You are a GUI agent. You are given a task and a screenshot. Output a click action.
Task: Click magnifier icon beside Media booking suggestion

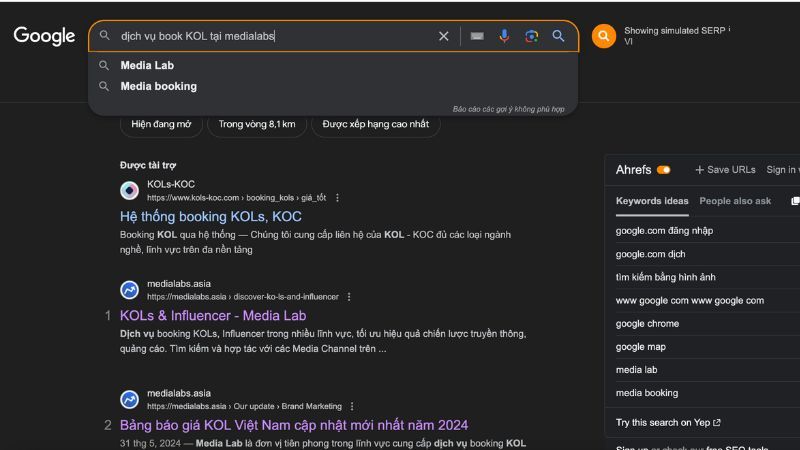(104, 86)
